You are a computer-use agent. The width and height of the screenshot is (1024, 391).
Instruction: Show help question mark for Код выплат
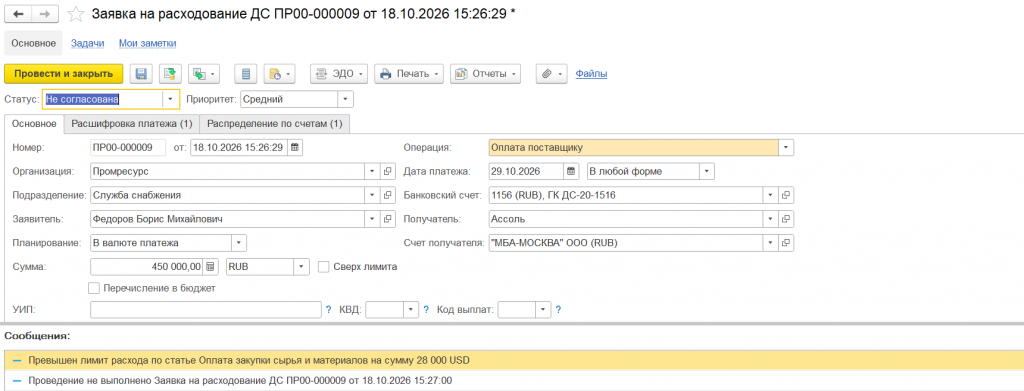click(x=558, y=310)
